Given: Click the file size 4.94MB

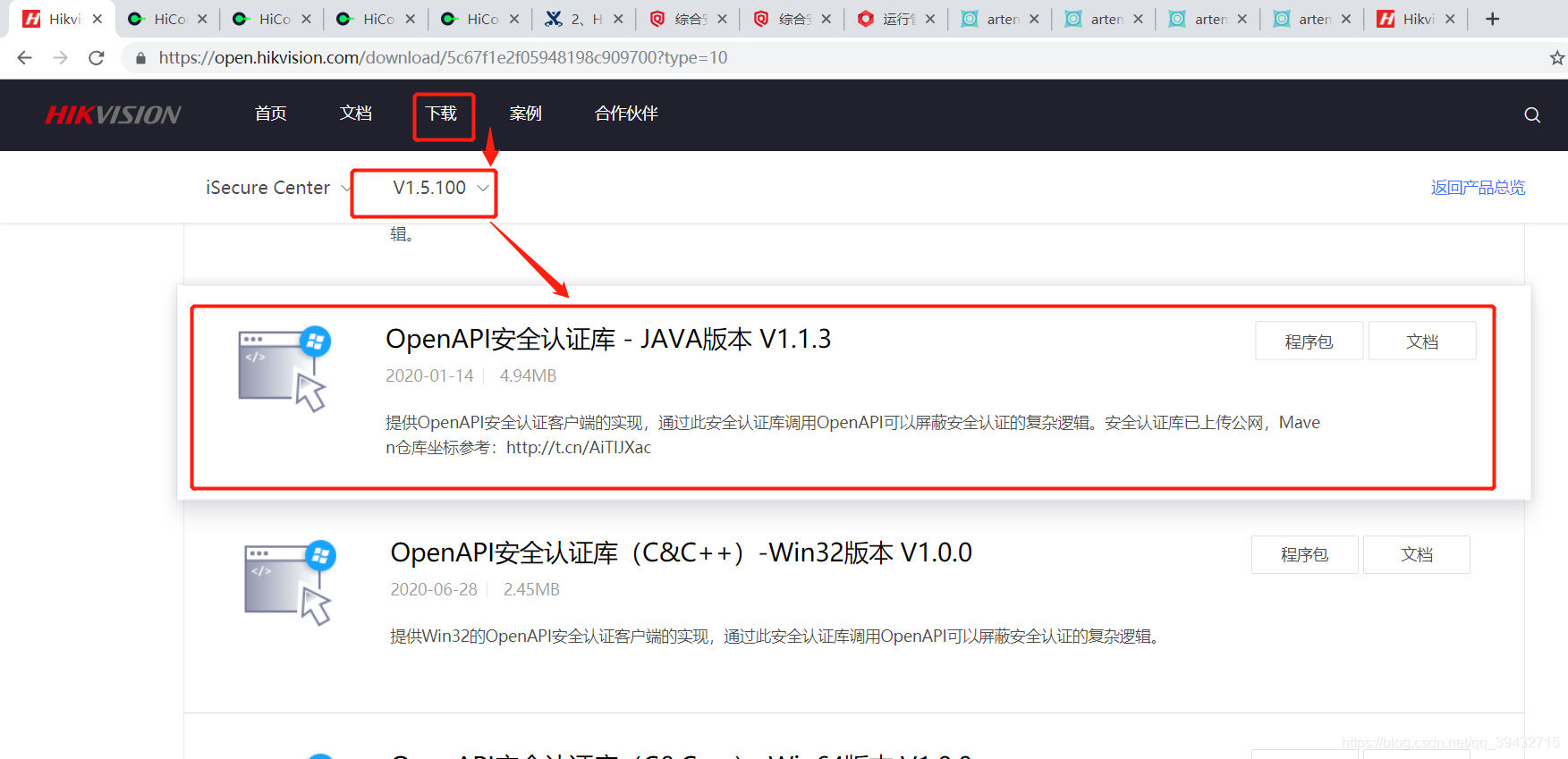Looking at the screenshot, I should point(528,376).
